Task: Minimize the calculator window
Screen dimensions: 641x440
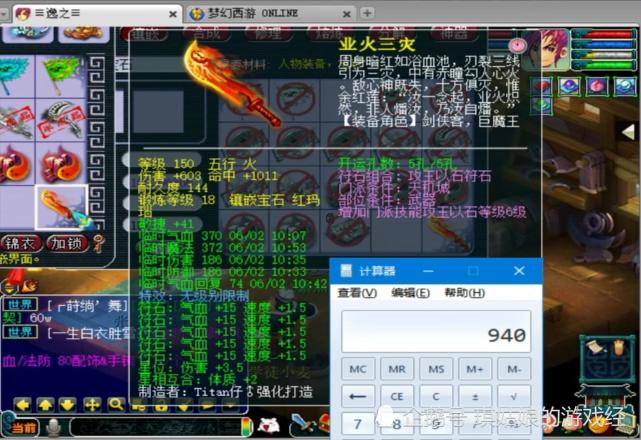Action: 428,271
